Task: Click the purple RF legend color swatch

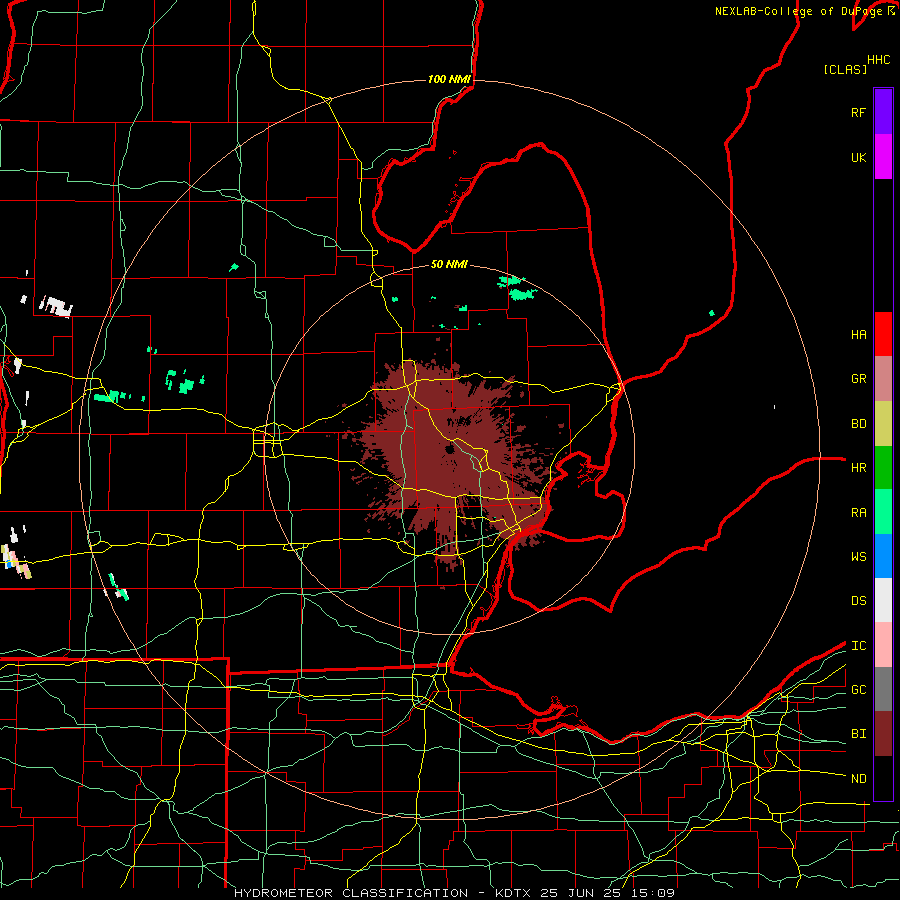Action: pyautogui.click(x=883, y=112)
